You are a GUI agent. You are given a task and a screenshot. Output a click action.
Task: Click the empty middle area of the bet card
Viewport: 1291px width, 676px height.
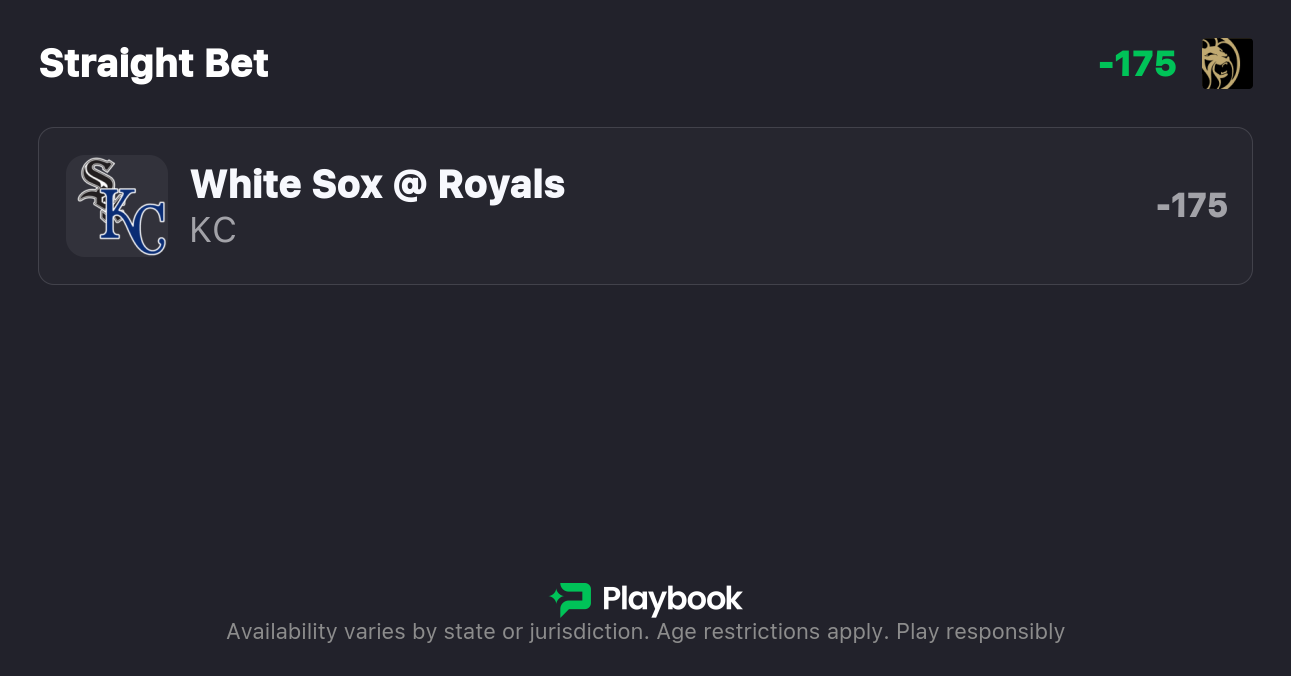[x=850, y=206]
